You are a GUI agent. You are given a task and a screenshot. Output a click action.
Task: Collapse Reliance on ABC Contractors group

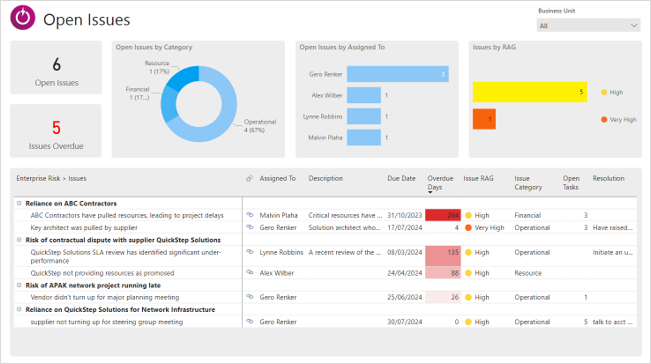[x=19, y=203]
